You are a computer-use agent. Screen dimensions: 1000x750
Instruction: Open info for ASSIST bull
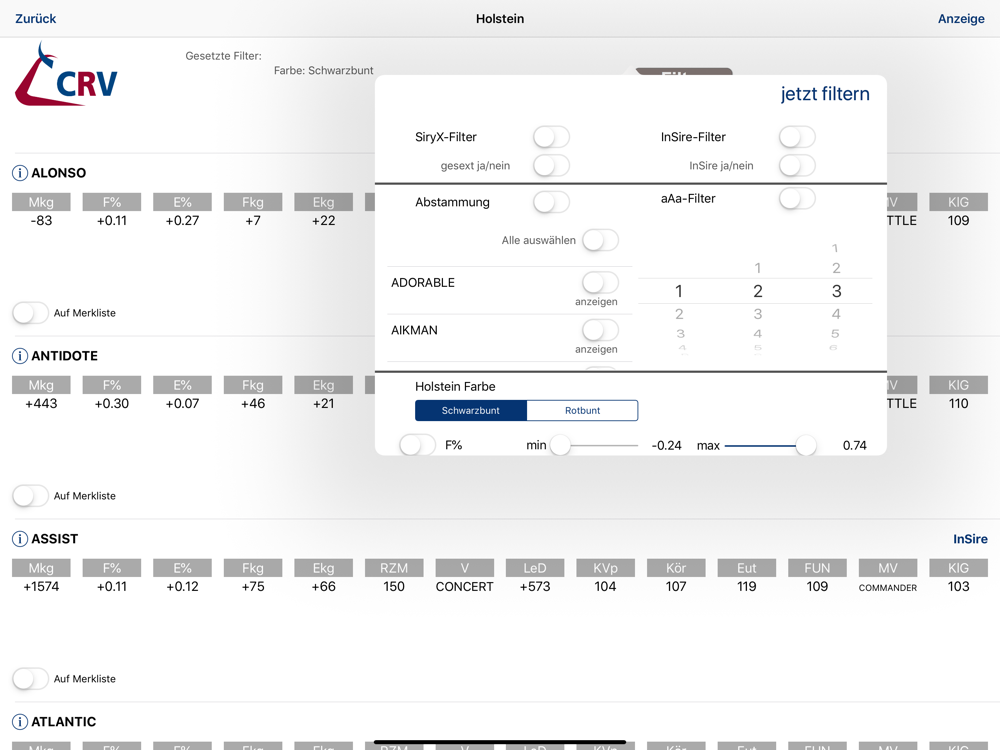[x=20, y=539]
